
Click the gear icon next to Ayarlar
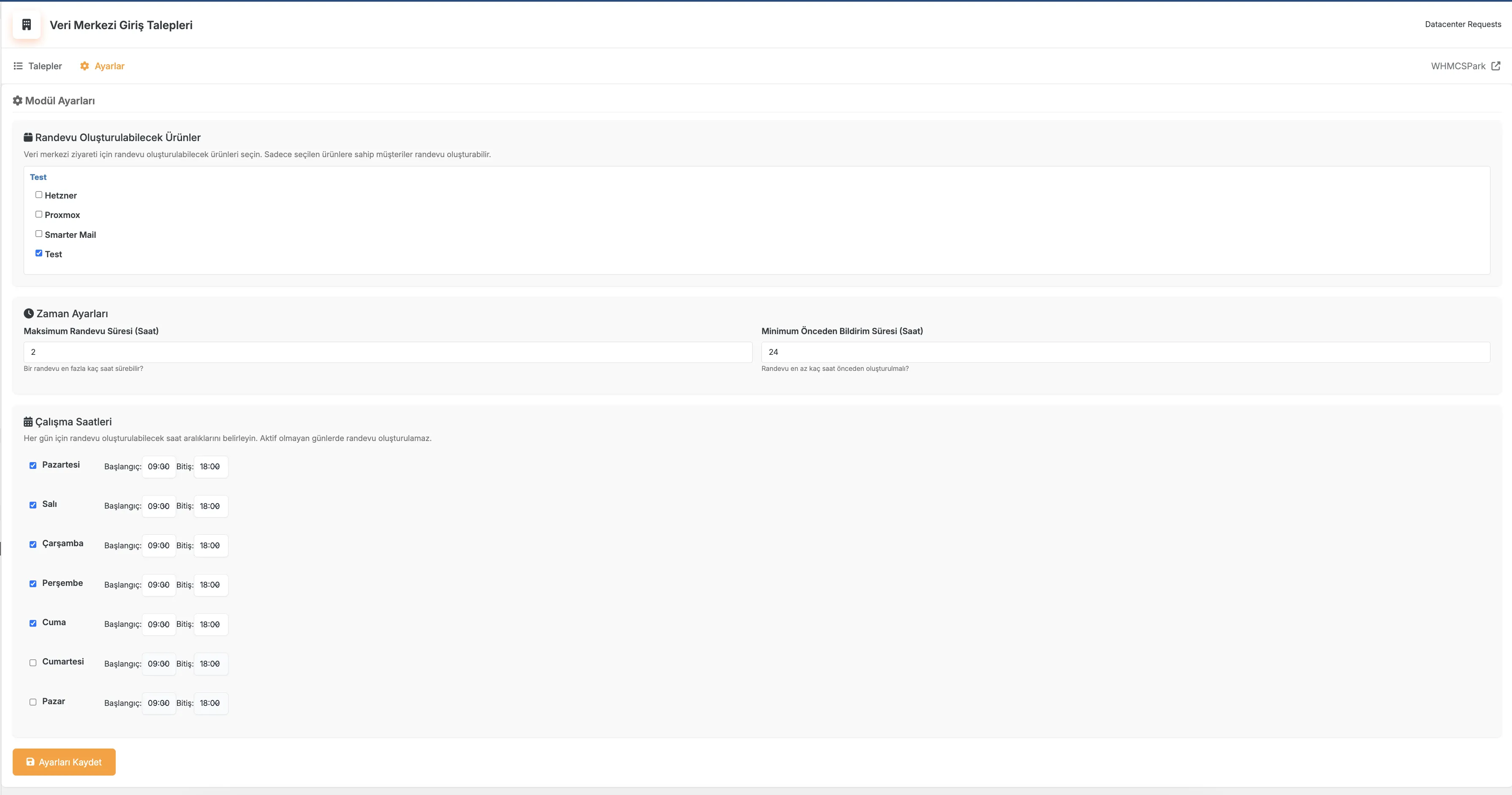tap(84, 66)
